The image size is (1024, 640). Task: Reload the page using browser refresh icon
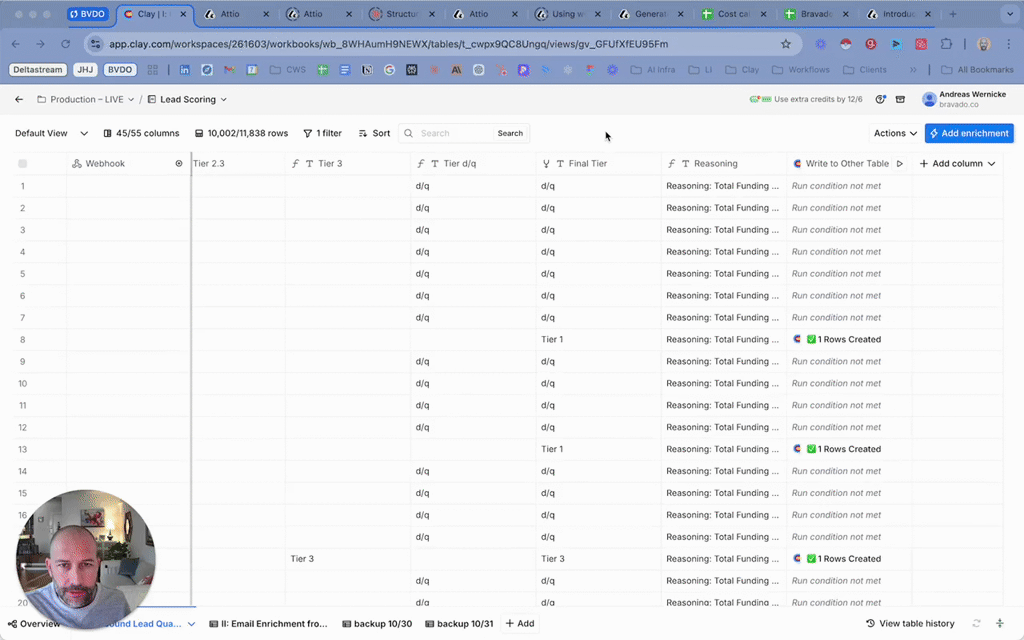tap(66, 44)
